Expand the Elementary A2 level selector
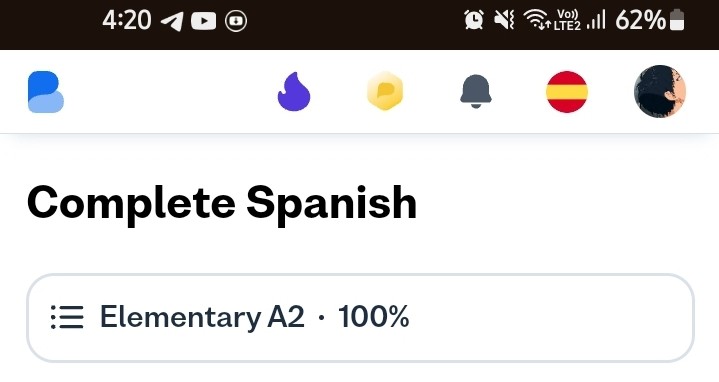Viewport: 719px width, 382px height. [360, 318]
